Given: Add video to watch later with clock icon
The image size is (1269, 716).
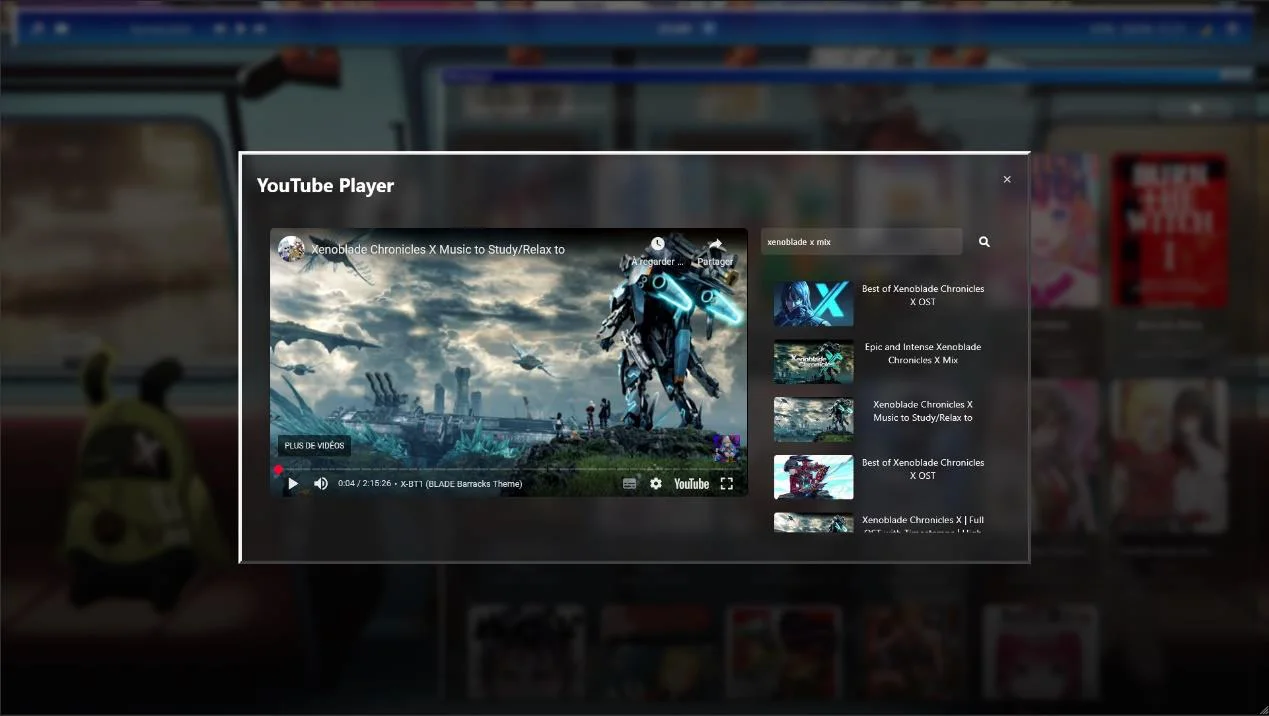Looking at the screenshot, I should 657,244.
